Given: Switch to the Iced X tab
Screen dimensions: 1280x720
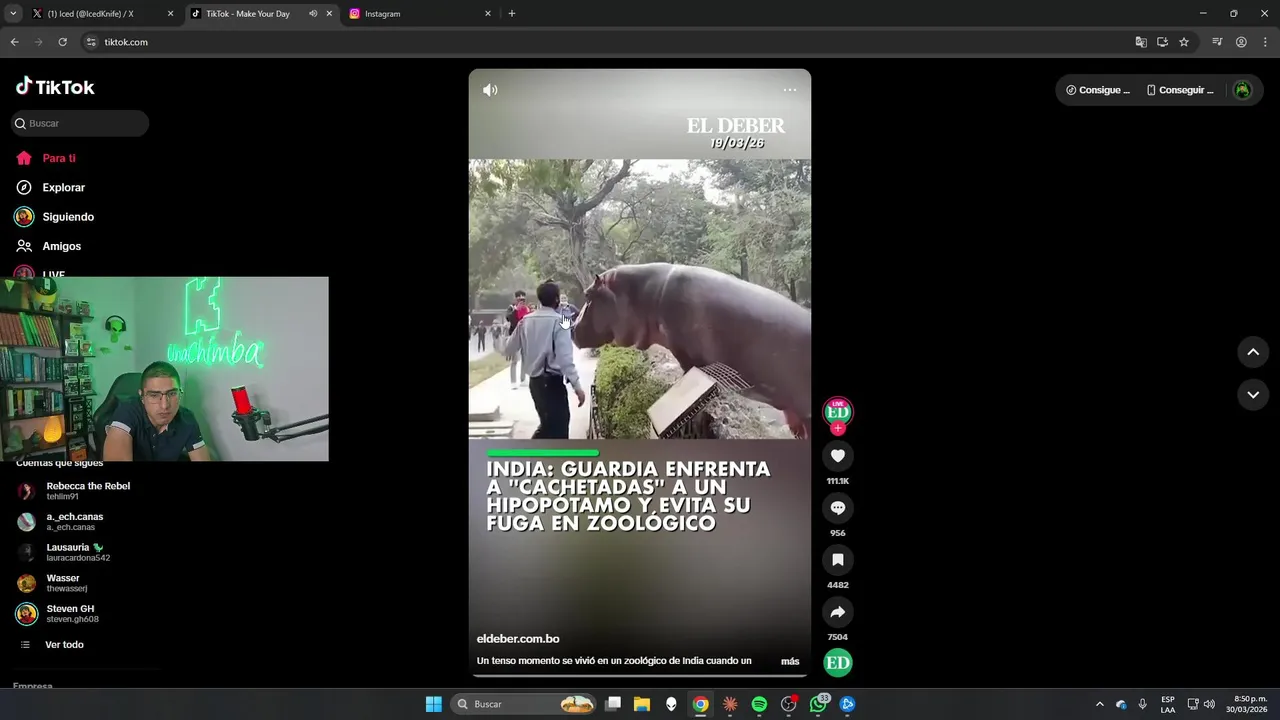Looking at the screenshot, I should (x=104, y=14).
